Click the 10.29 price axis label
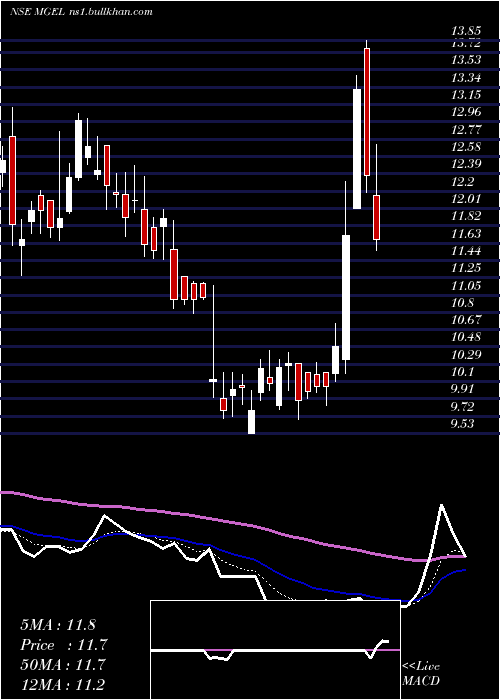The width and height of the screenshot is (500, 700). [x=466, y=355]
